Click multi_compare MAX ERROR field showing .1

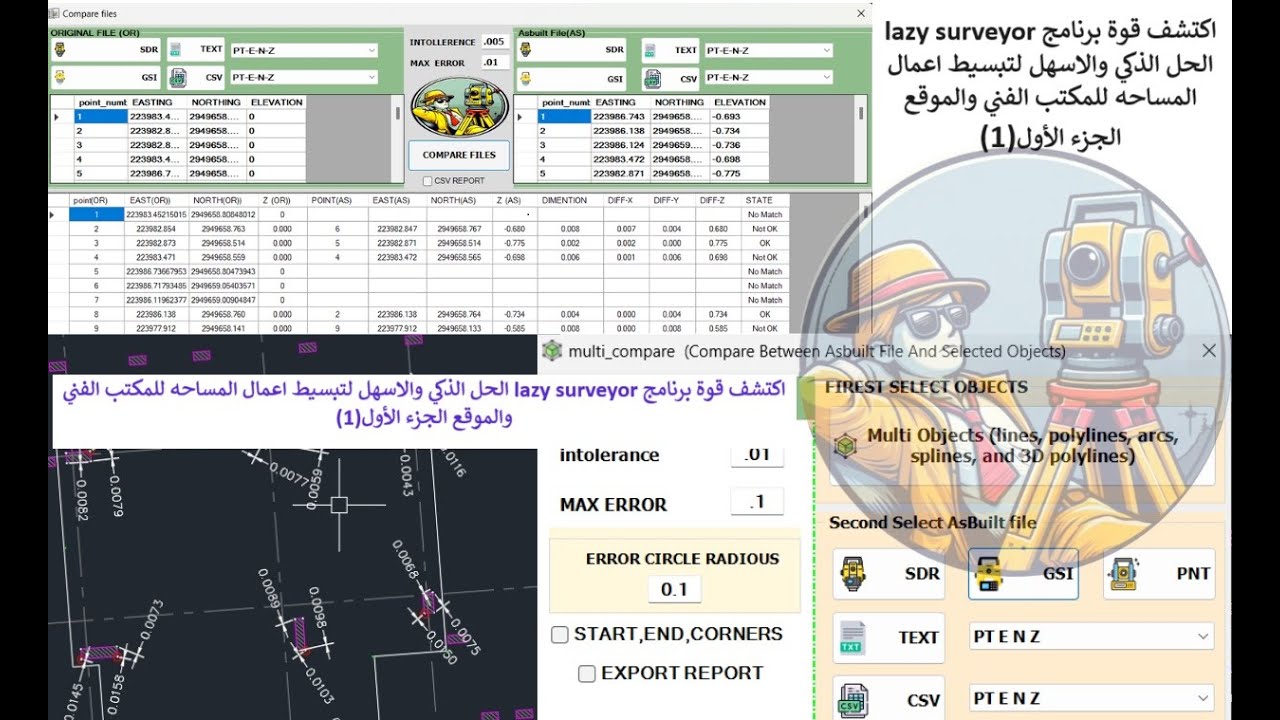click(x=757, y=503)
